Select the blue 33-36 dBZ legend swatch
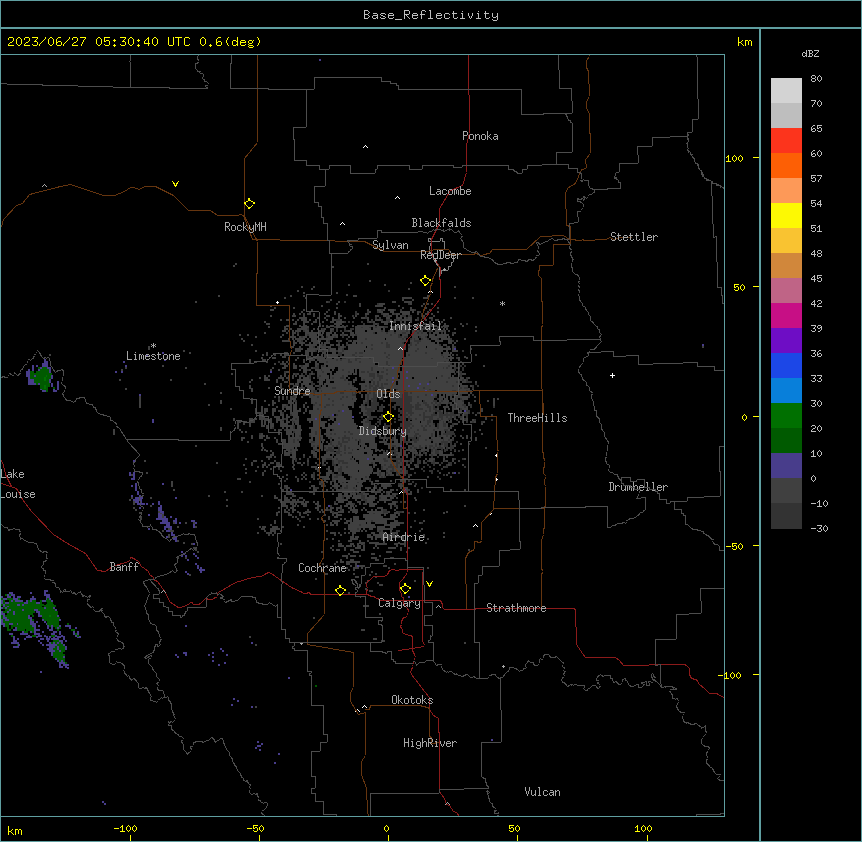The height and width of the screenshot is (842, 862). [x=786, y=365]
